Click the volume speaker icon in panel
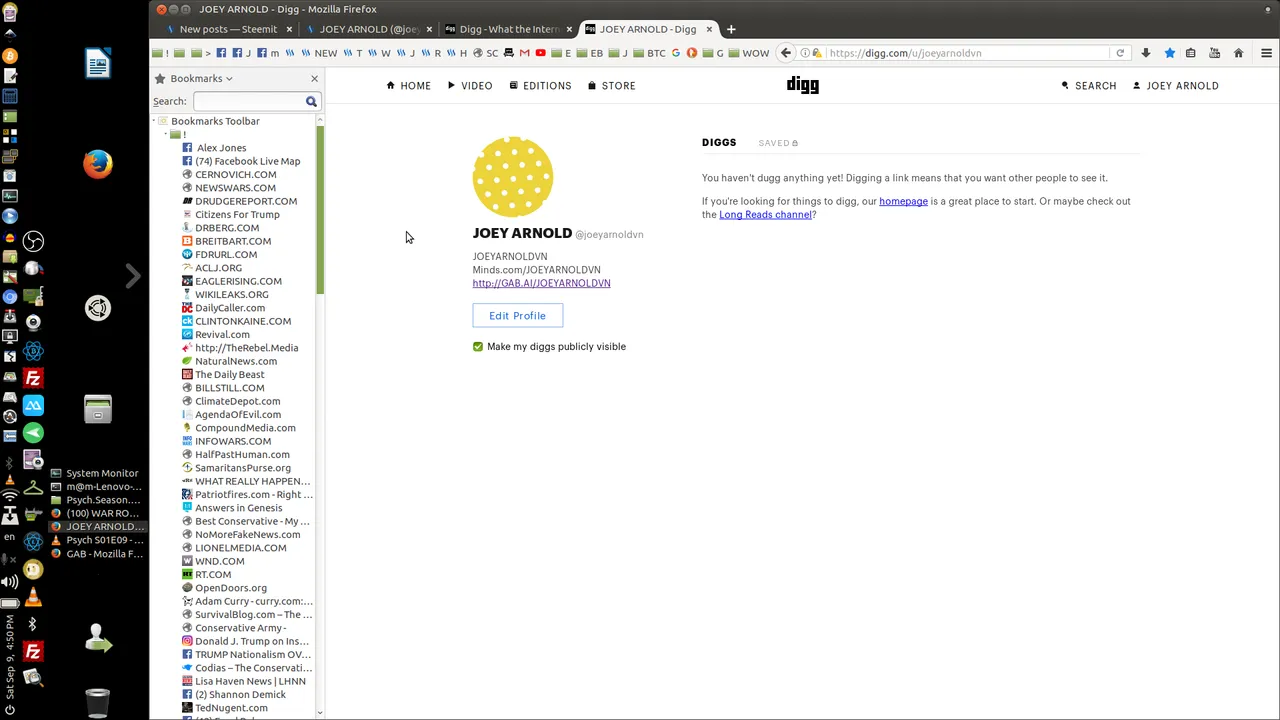 [9, 581]
